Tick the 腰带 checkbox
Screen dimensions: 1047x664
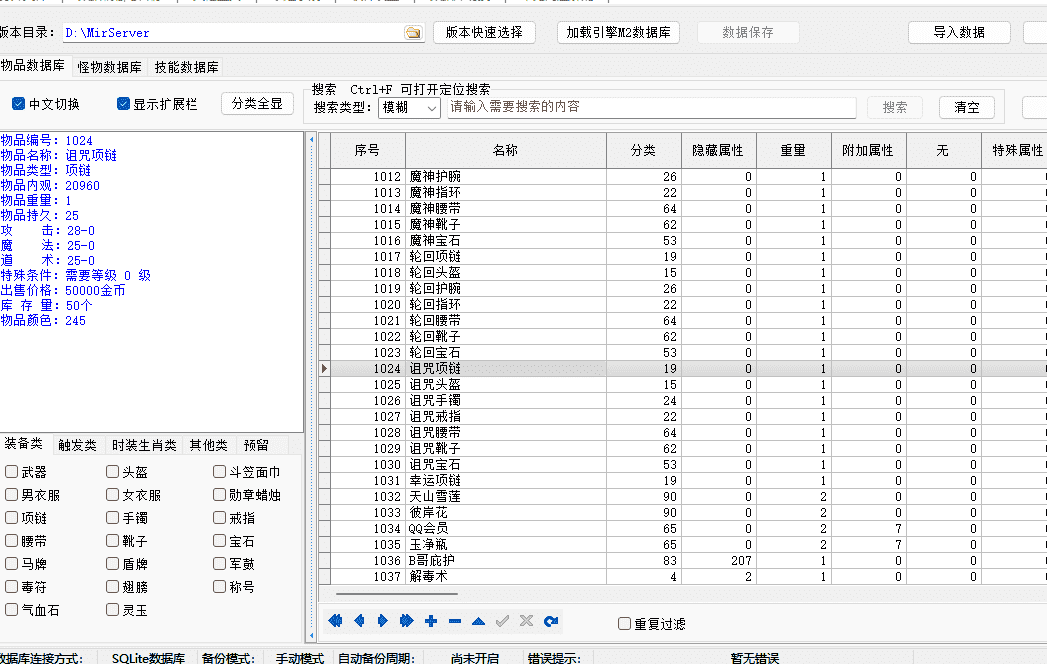coord(11,540)
